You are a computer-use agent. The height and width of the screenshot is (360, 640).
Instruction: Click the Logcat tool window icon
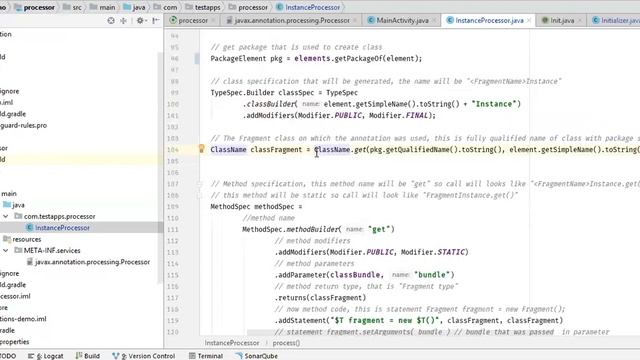click(x=31, y=356)
